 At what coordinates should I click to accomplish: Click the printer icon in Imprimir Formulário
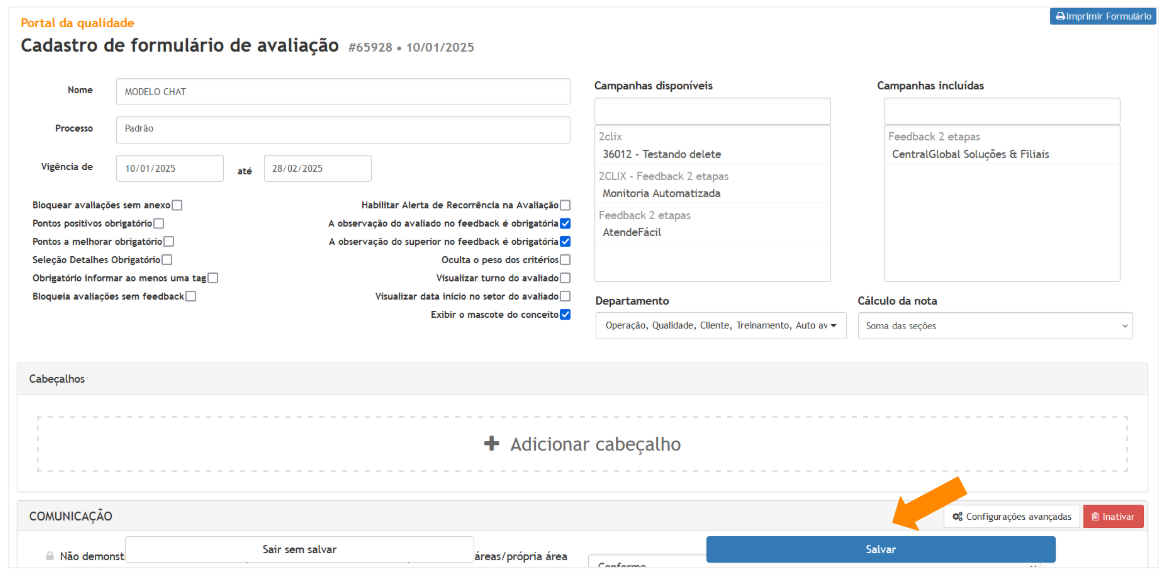click(1060, 17)
